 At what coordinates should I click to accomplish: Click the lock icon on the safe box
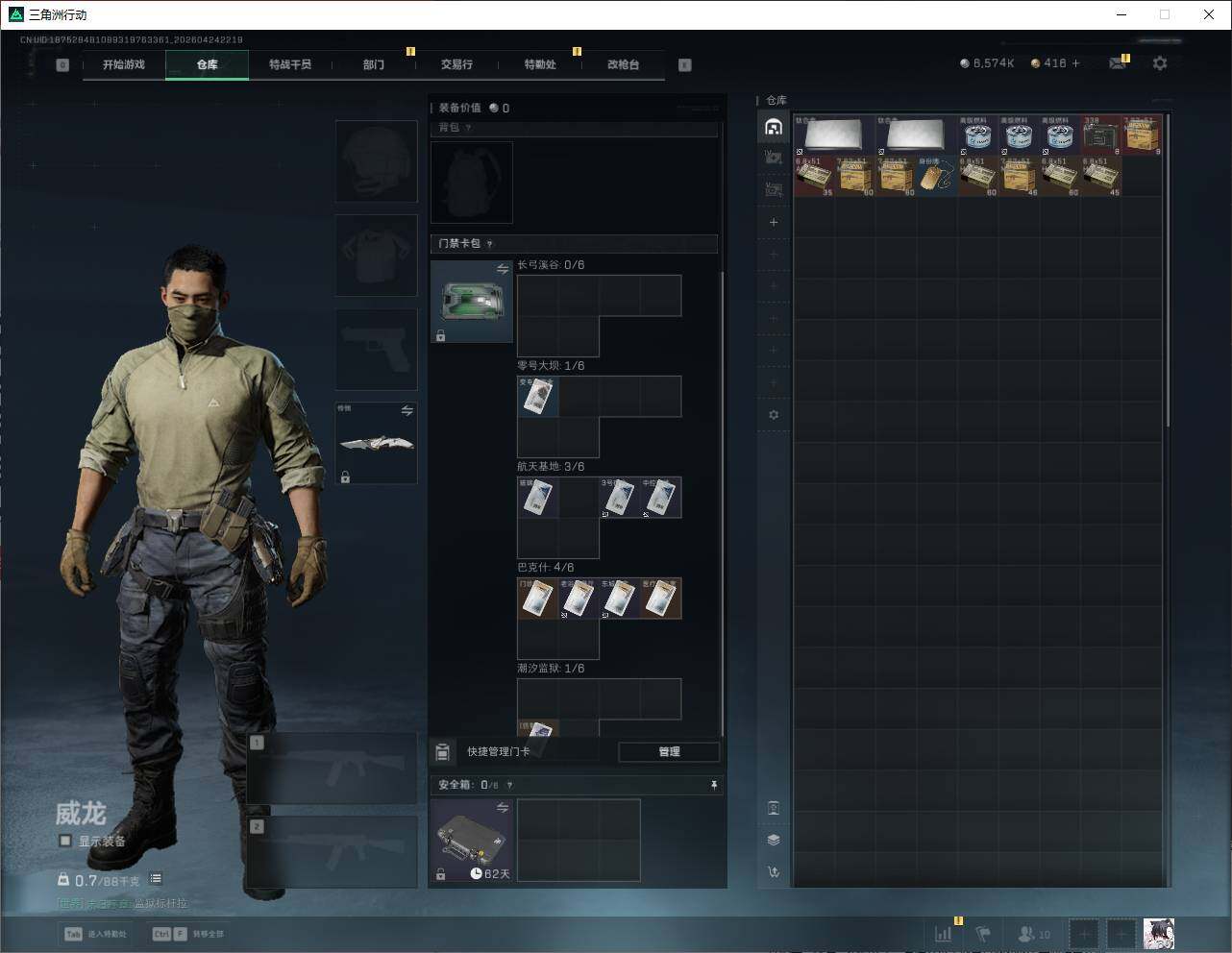pos(440,874)
